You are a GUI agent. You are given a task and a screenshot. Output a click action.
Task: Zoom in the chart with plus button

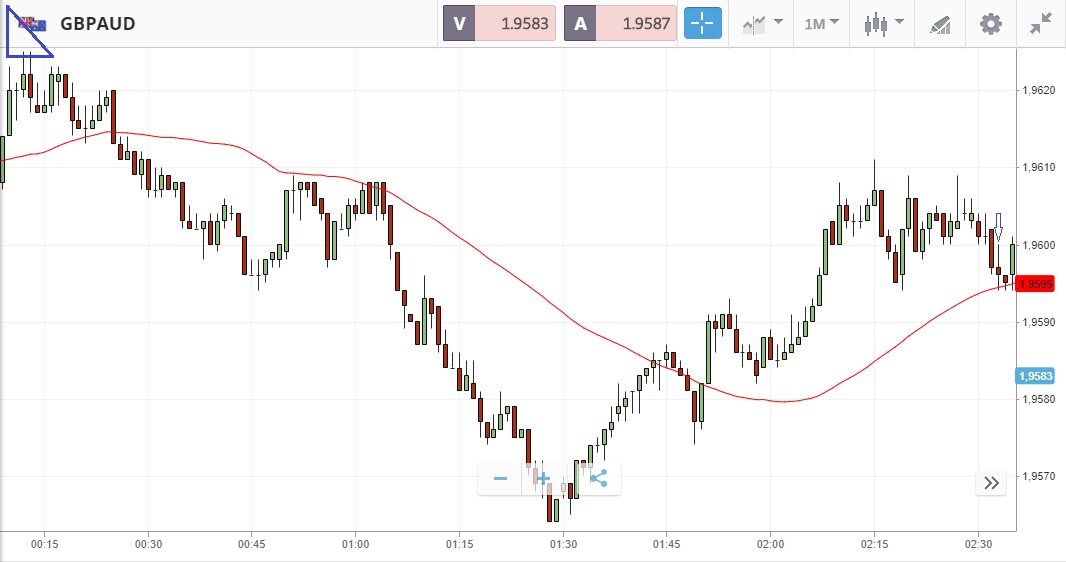pos(545,479)
